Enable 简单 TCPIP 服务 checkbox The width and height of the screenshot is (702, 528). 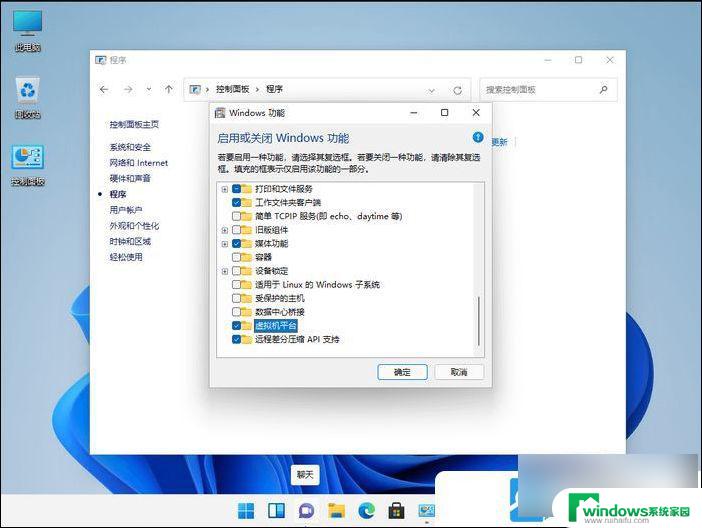tap(237, 216)
